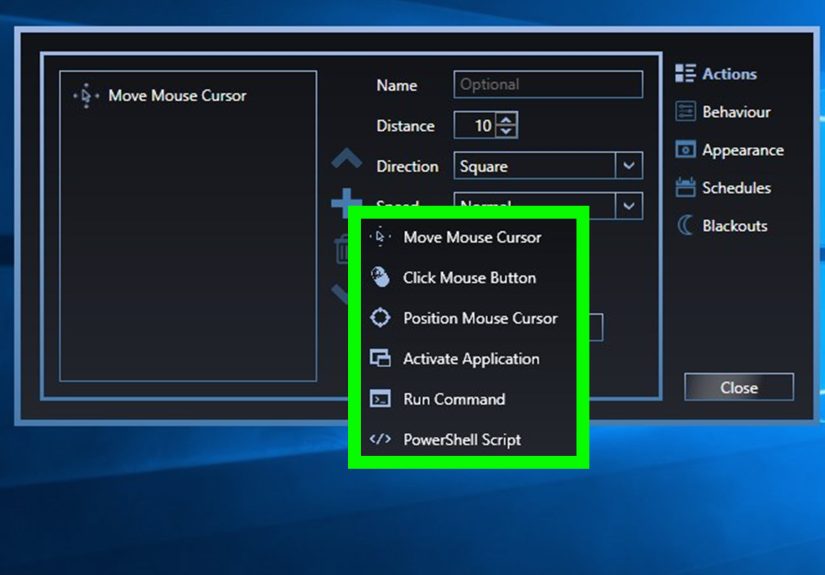Switch to the Behaviour section

point(735,112)
